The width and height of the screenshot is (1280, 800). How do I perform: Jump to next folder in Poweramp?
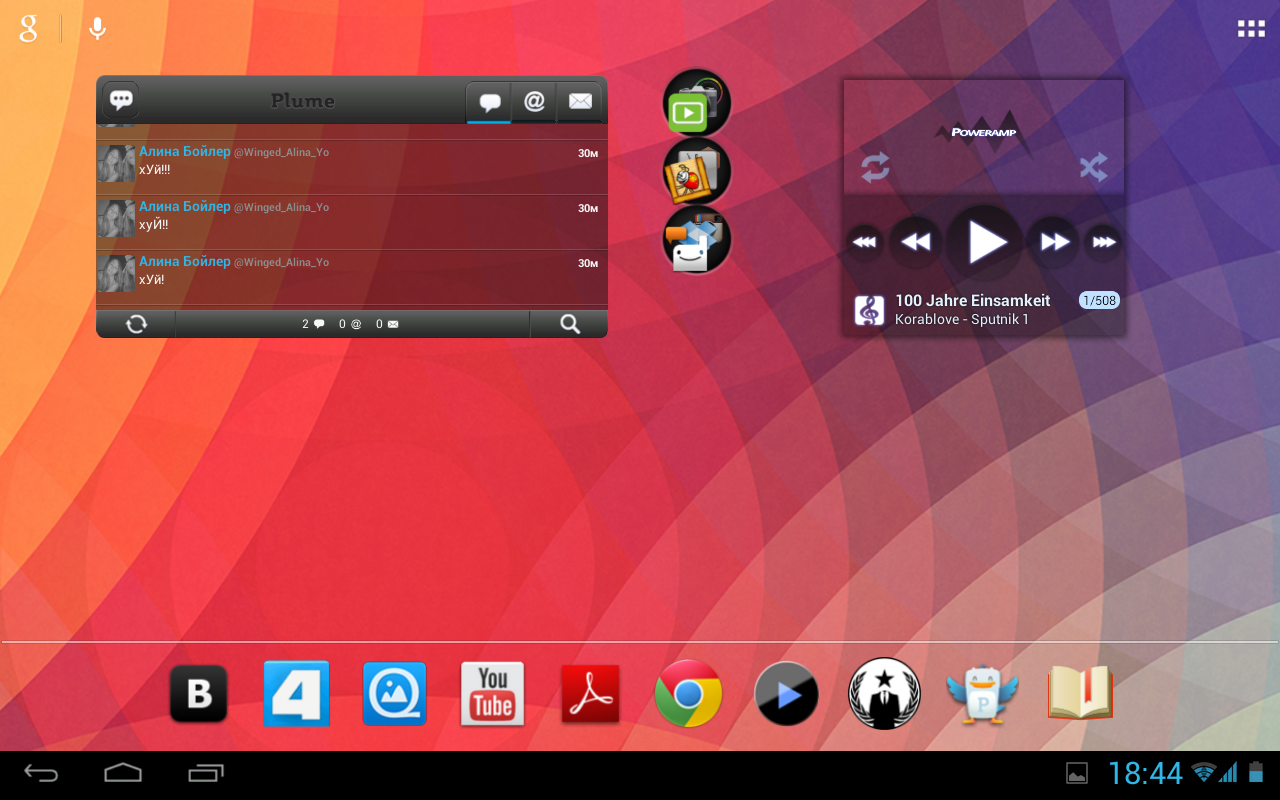point(1103,242)
